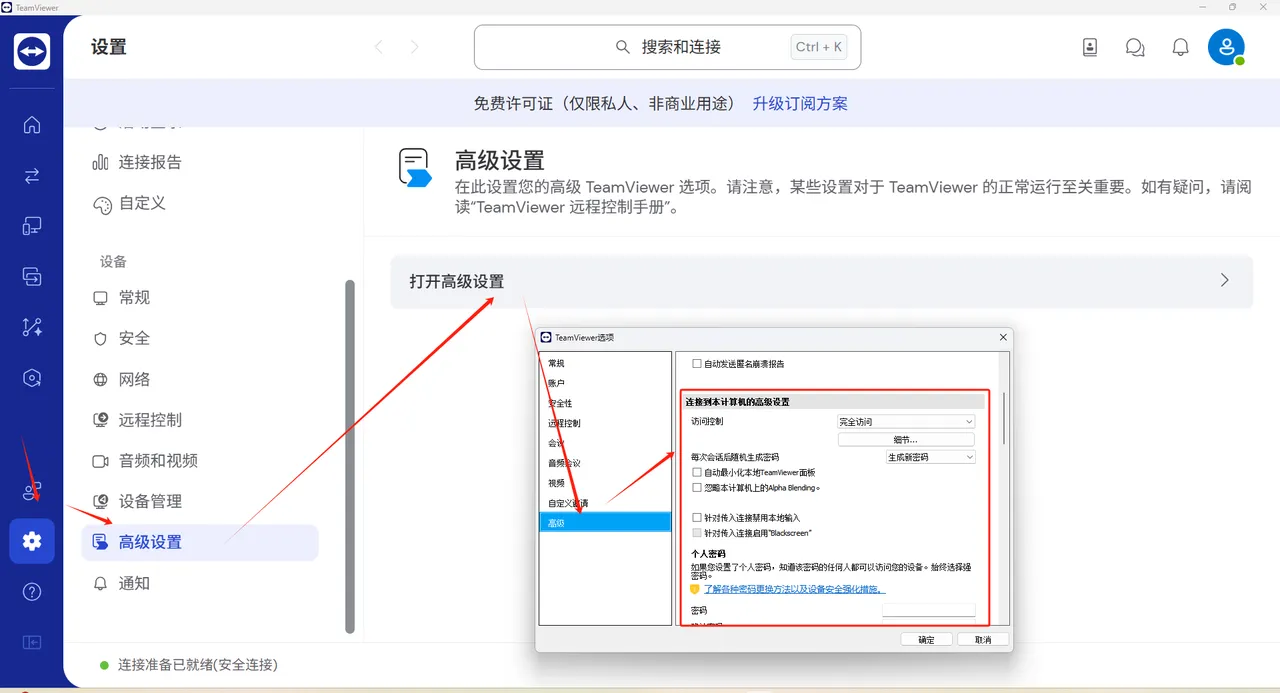
Task: Open the help question mark icon
Action: pos(32,592)
